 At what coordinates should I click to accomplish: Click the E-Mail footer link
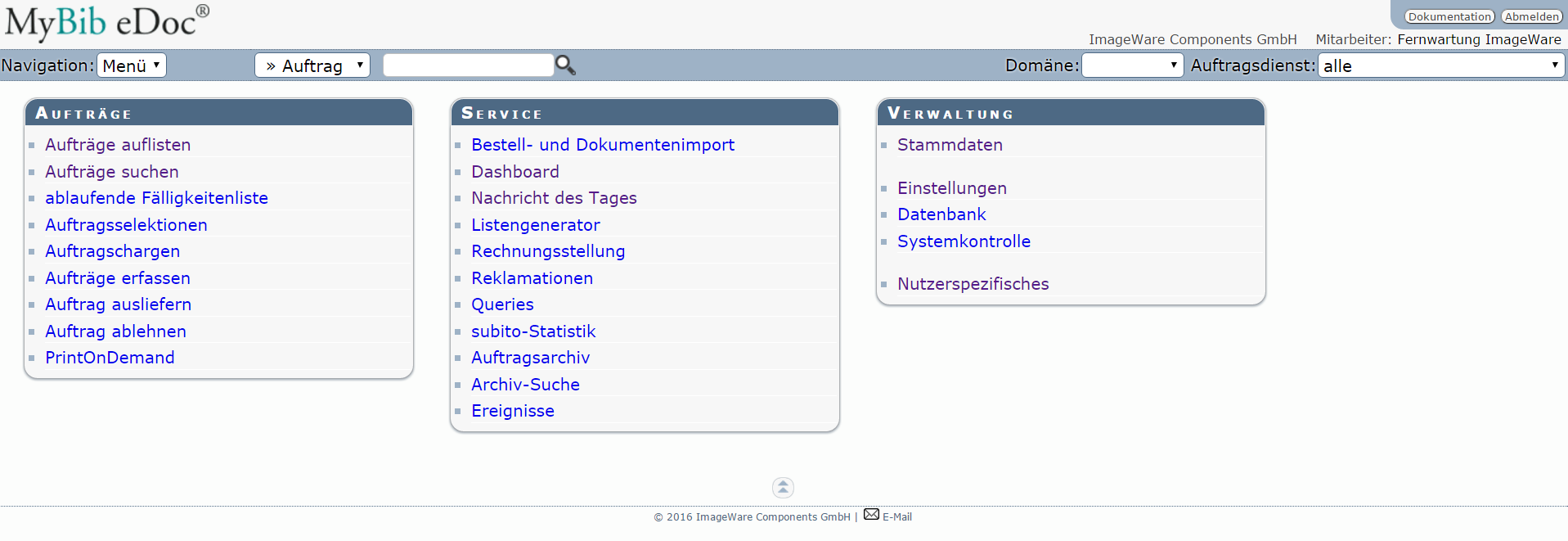coord(897,517)
